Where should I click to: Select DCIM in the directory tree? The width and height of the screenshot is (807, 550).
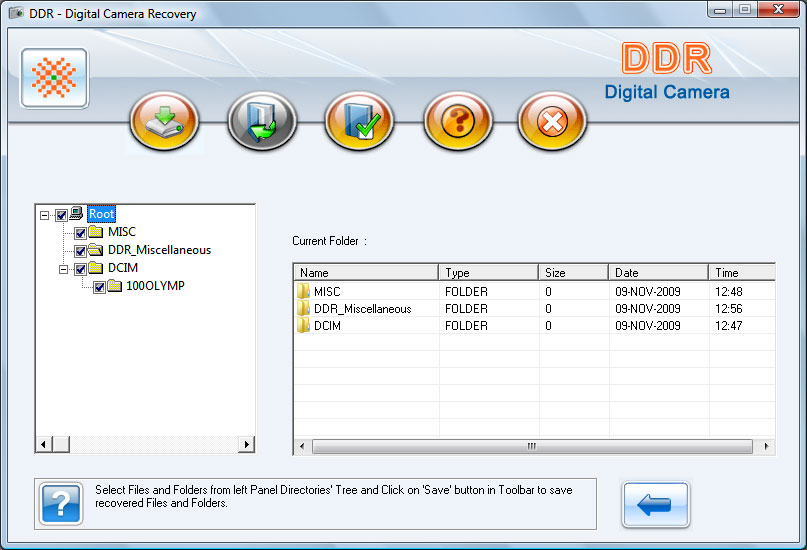tap(123, 268)
